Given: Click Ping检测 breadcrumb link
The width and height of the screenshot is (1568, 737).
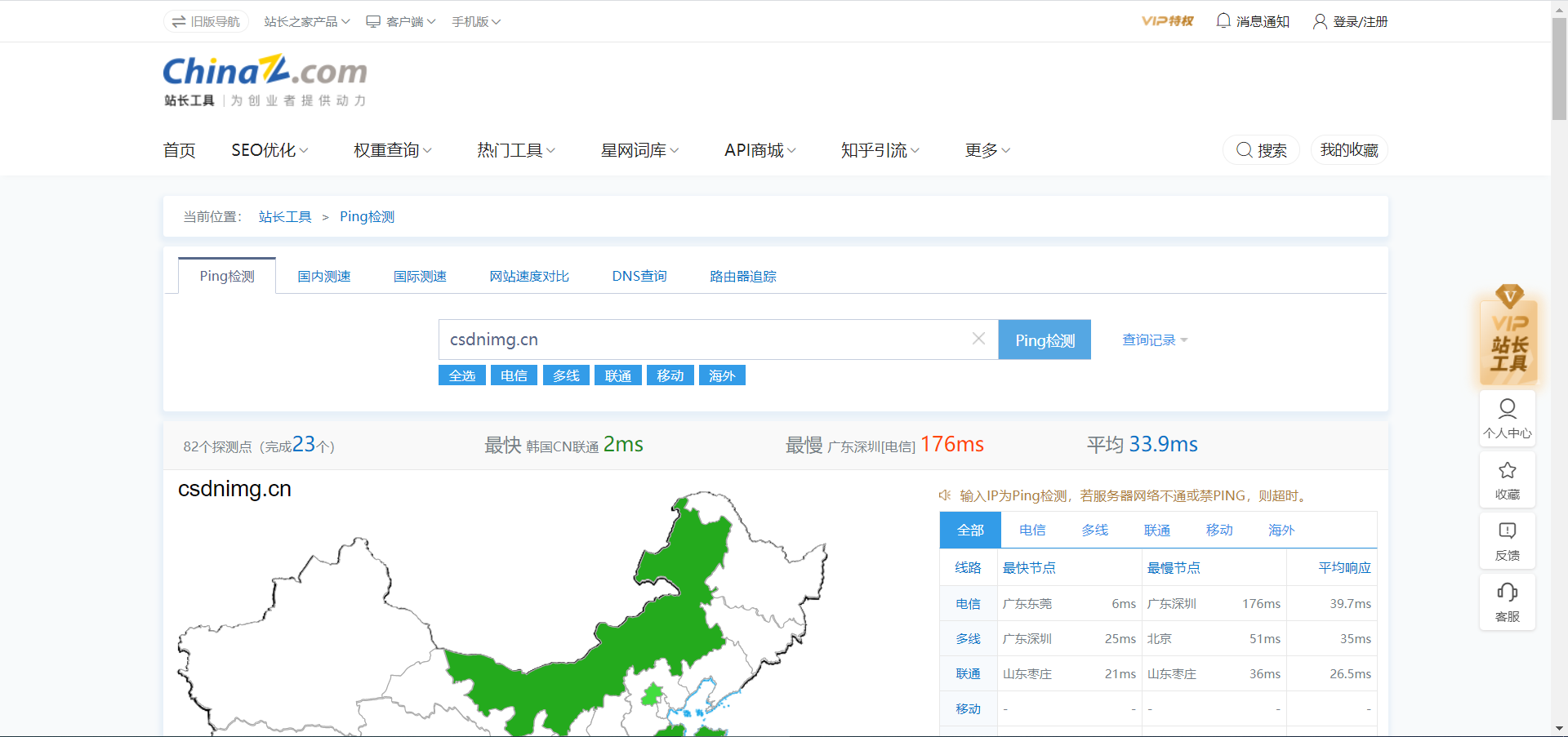Looking at the screenshot, I should 367,216.
